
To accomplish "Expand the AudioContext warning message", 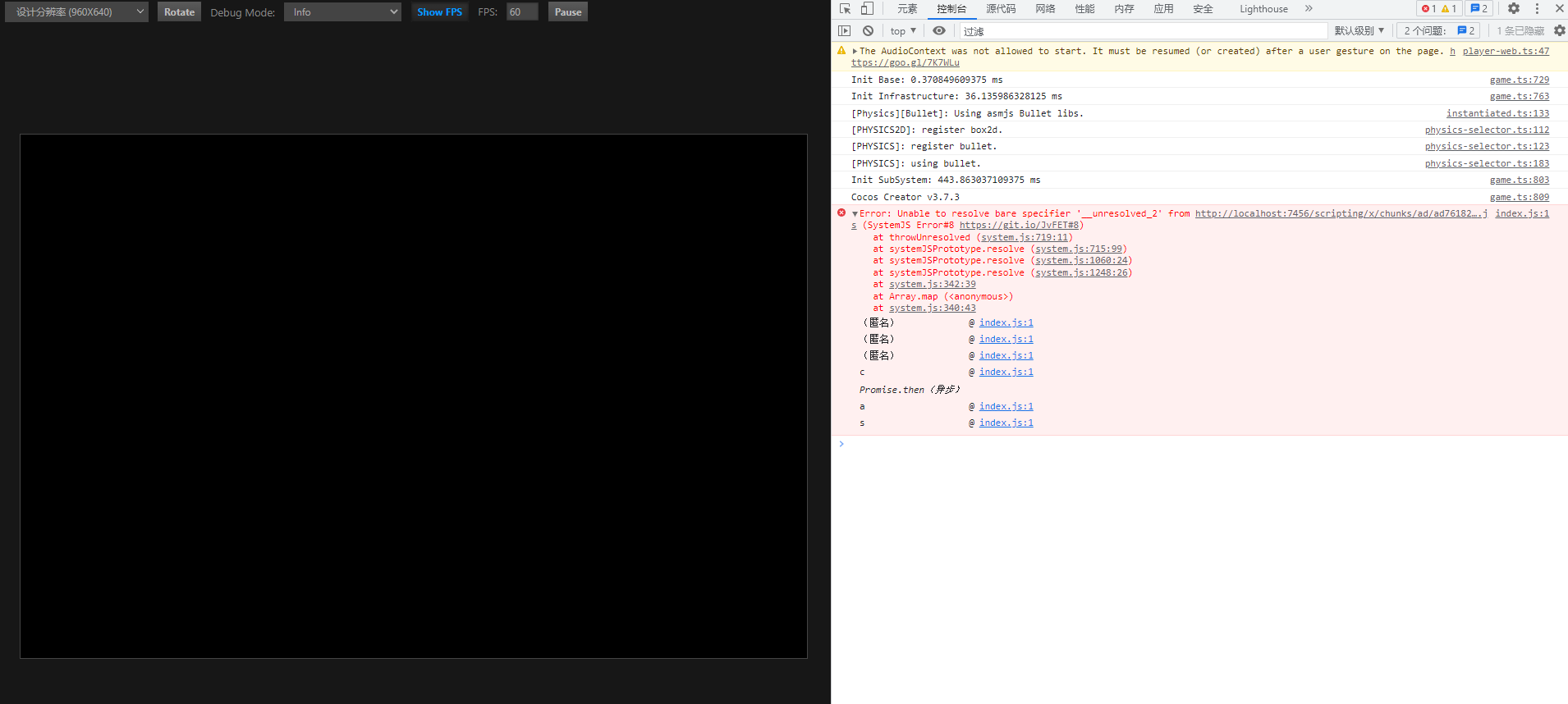I will click(x=855, y=51).
